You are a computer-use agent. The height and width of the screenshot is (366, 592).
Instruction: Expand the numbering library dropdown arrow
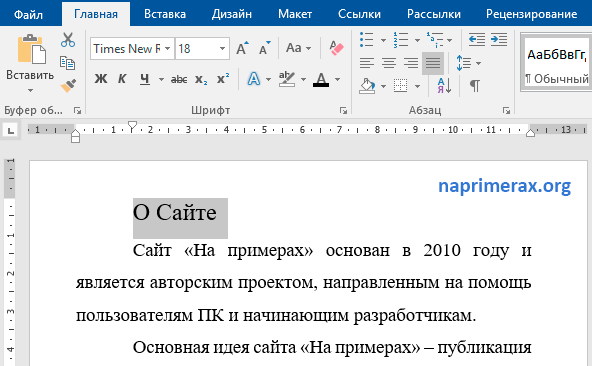tap(417, 40)
